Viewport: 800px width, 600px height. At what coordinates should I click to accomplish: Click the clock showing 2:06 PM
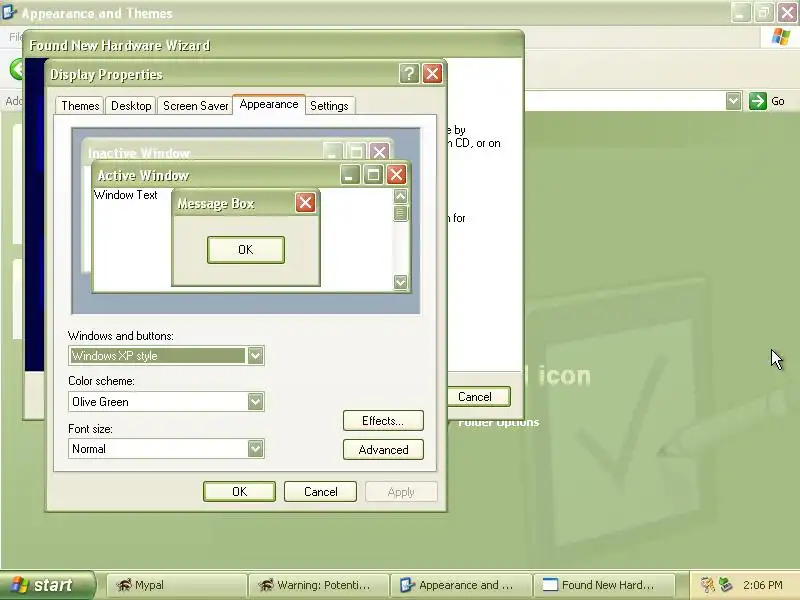click(763, 585)
